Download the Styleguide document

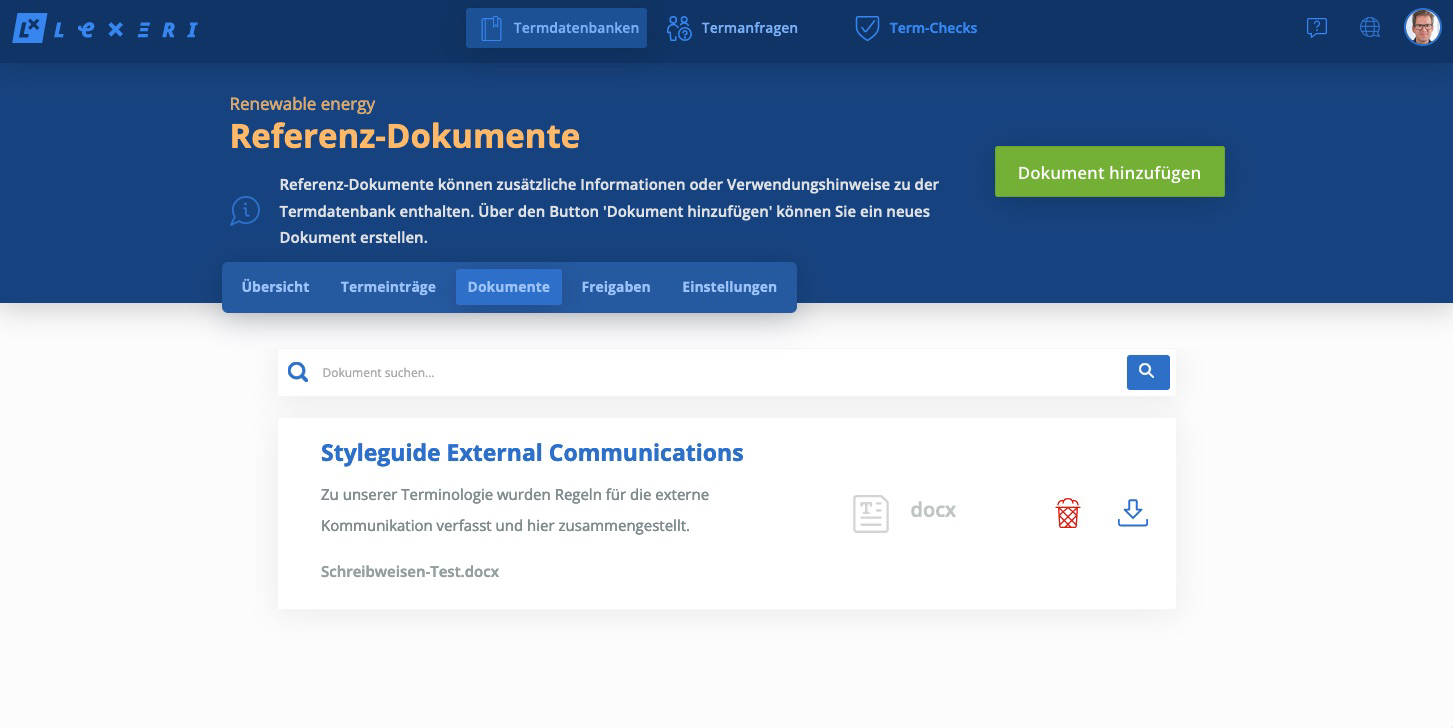click(1132, 513)
